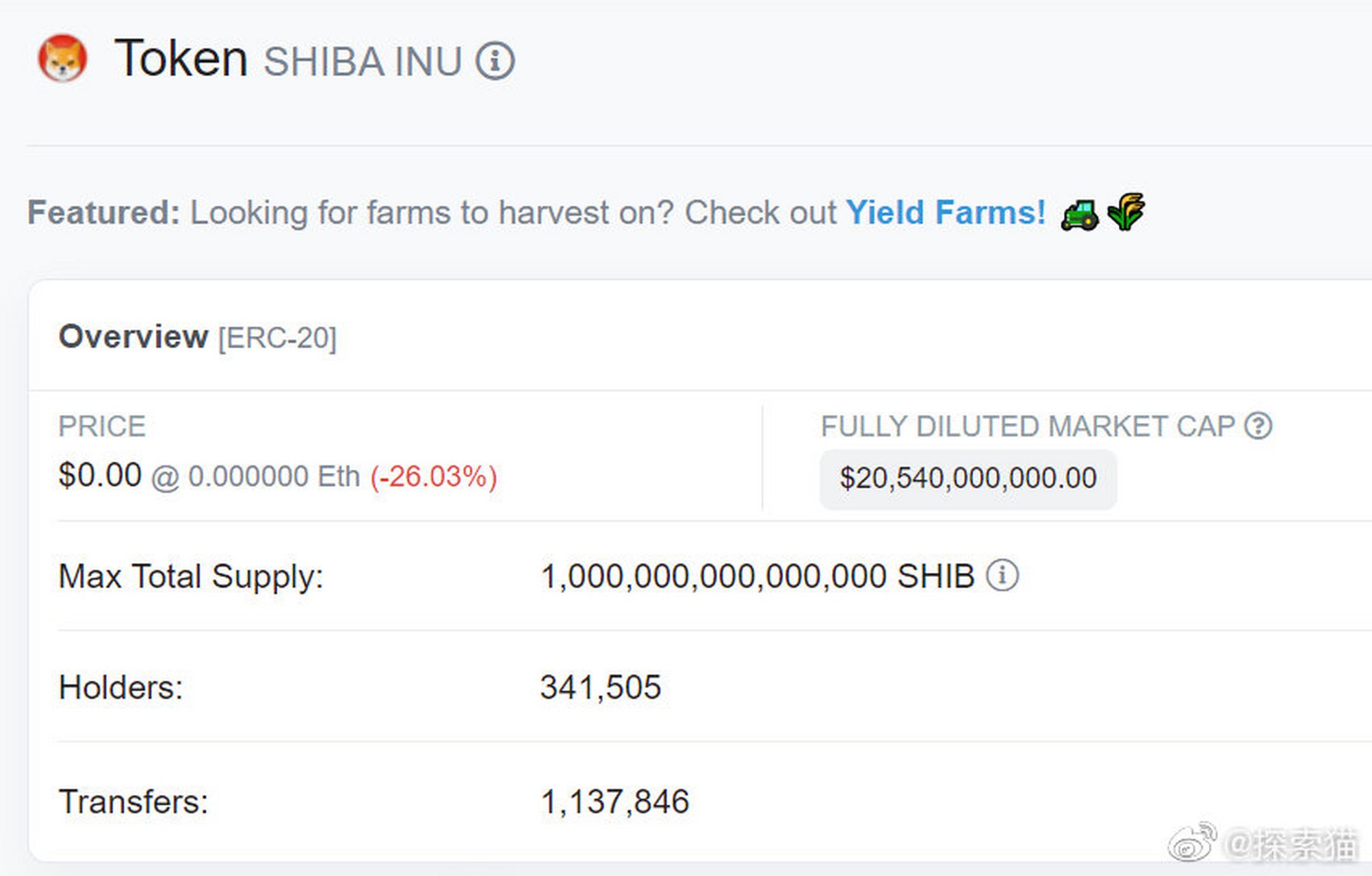Click the holders count 341,505
Image resolution: width=1372 pixels, height=876 pixels.
[x=600, y=687]
